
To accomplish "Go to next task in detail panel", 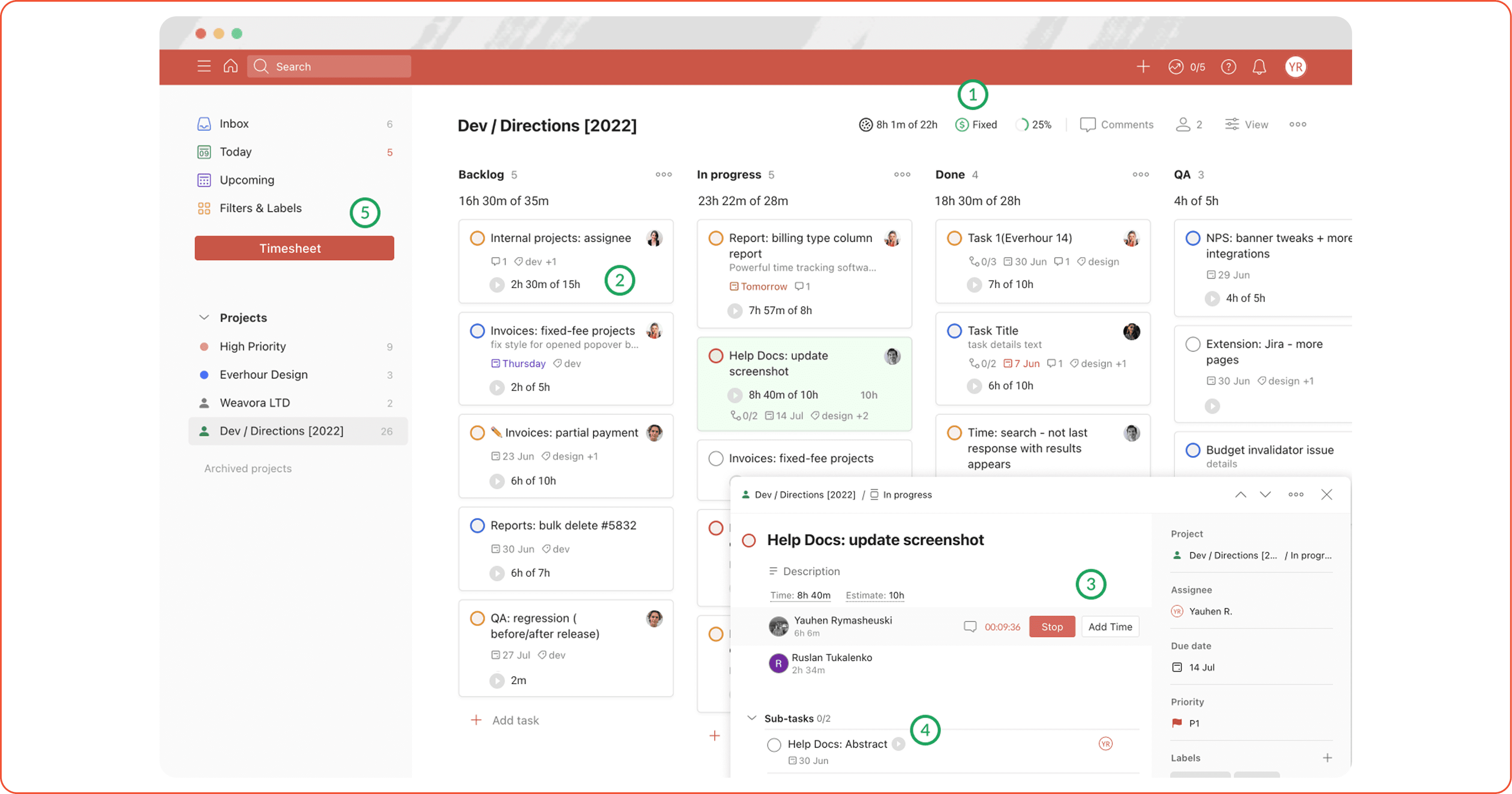I will pyautogui.click(x=1266, y=494).
